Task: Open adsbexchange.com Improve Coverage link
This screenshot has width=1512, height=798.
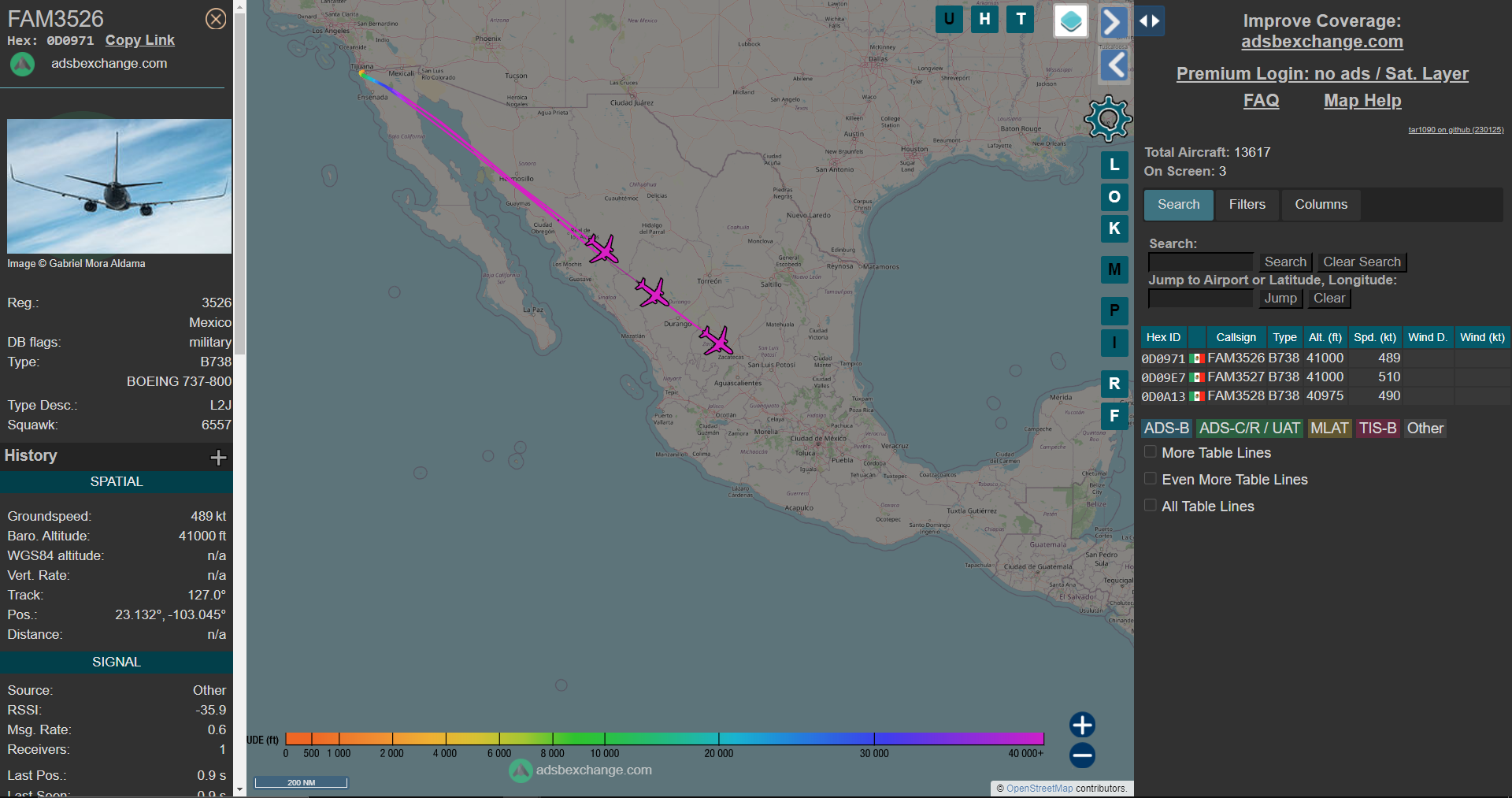Action: click(1322, 42)
